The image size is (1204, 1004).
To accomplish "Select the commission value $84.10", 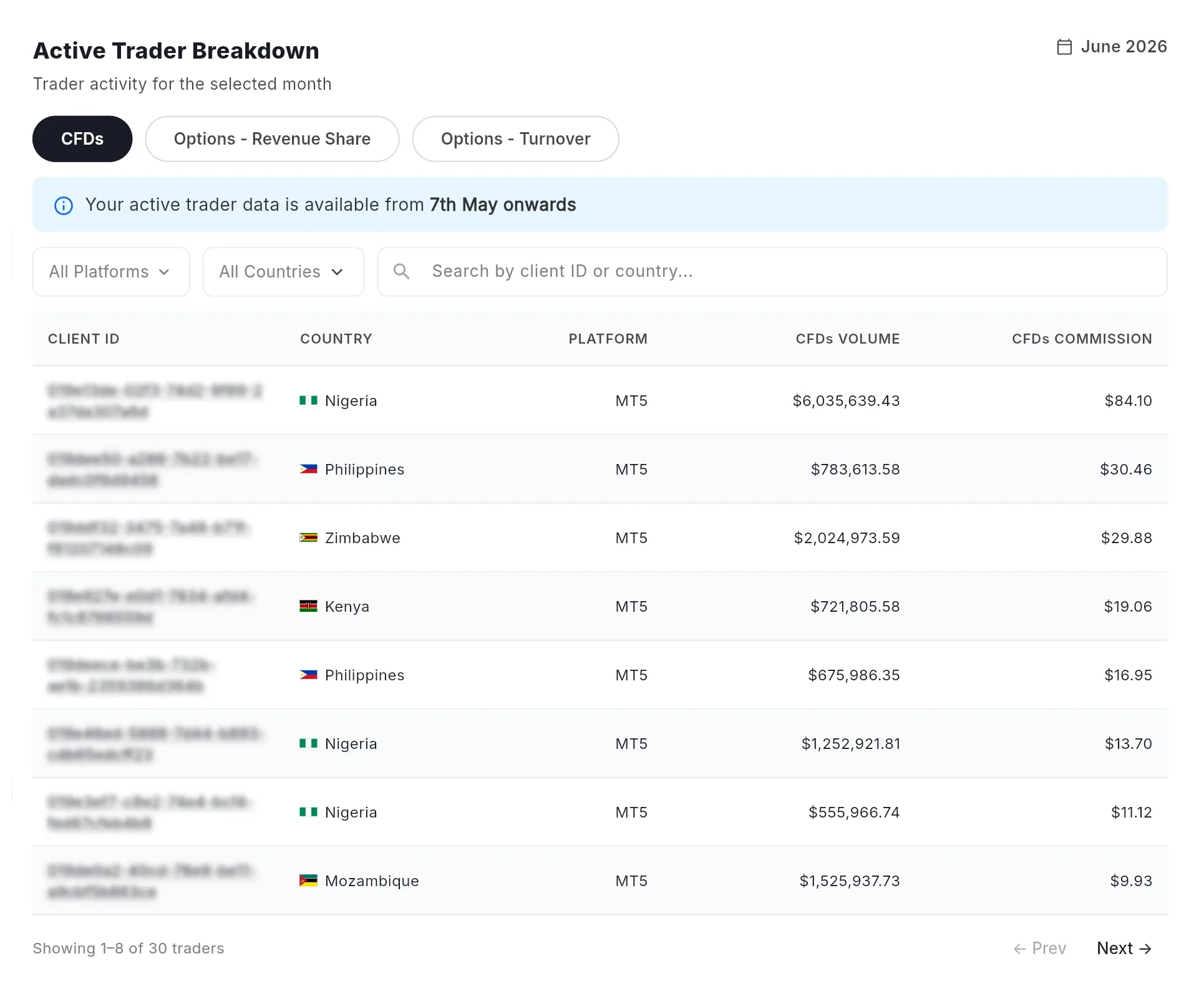I will coord(1128,401).
